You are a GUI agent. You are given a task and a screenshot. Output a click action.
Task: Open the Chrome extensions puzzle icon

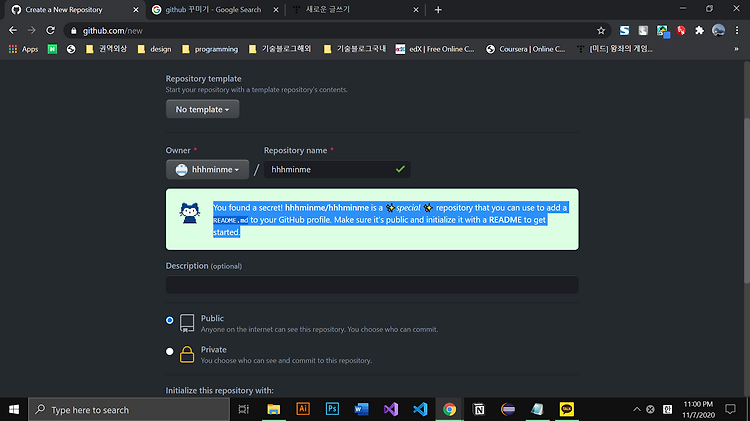(x=699, y=31)
